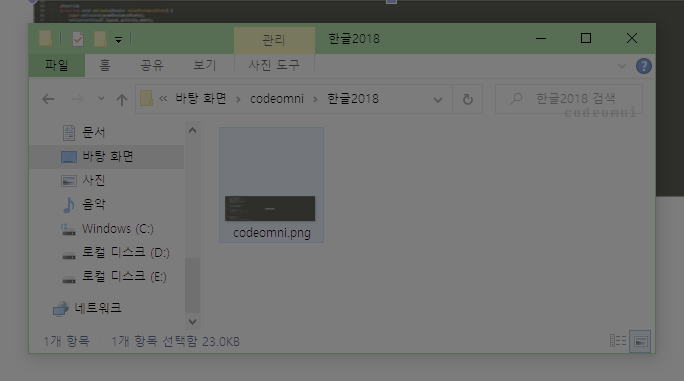Click the folder icon in the address bar
The width and height of the screenshot is (684, 381).
tap(147, 98)
